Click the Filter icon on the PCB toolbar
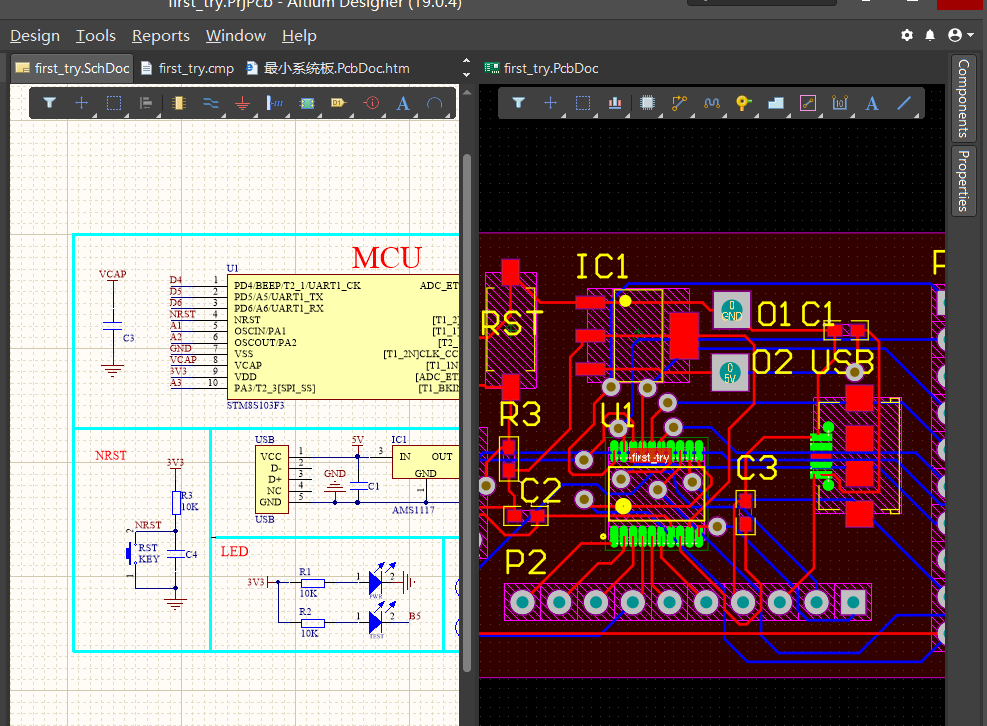987x726 pixels. 517,102
